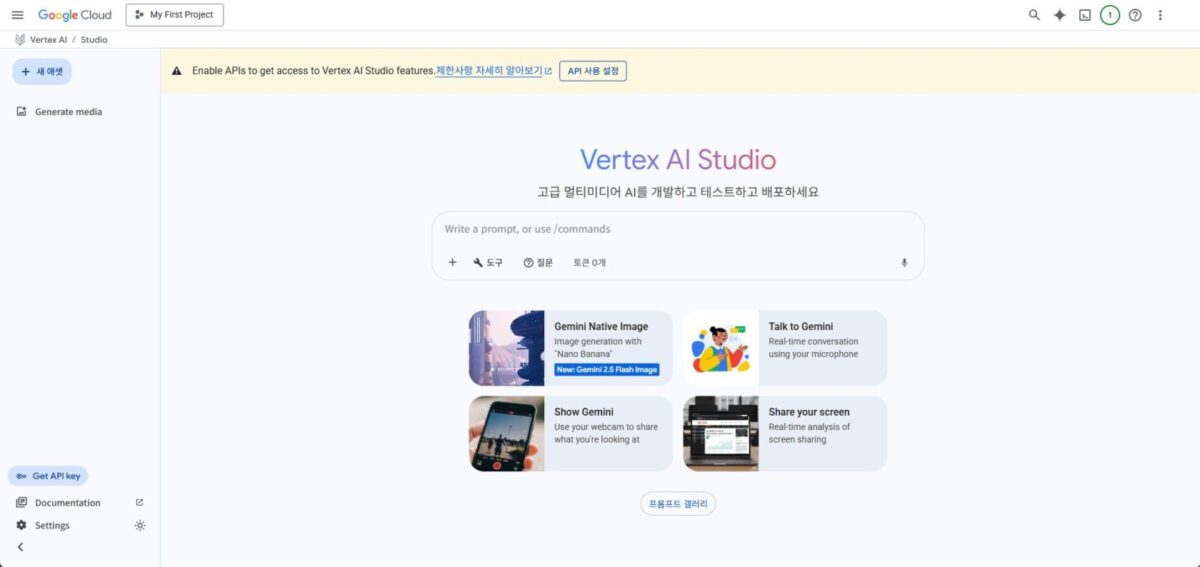Toggle the light/dark theme sun icon
The image size is (1200, 567).
[140, 526]
